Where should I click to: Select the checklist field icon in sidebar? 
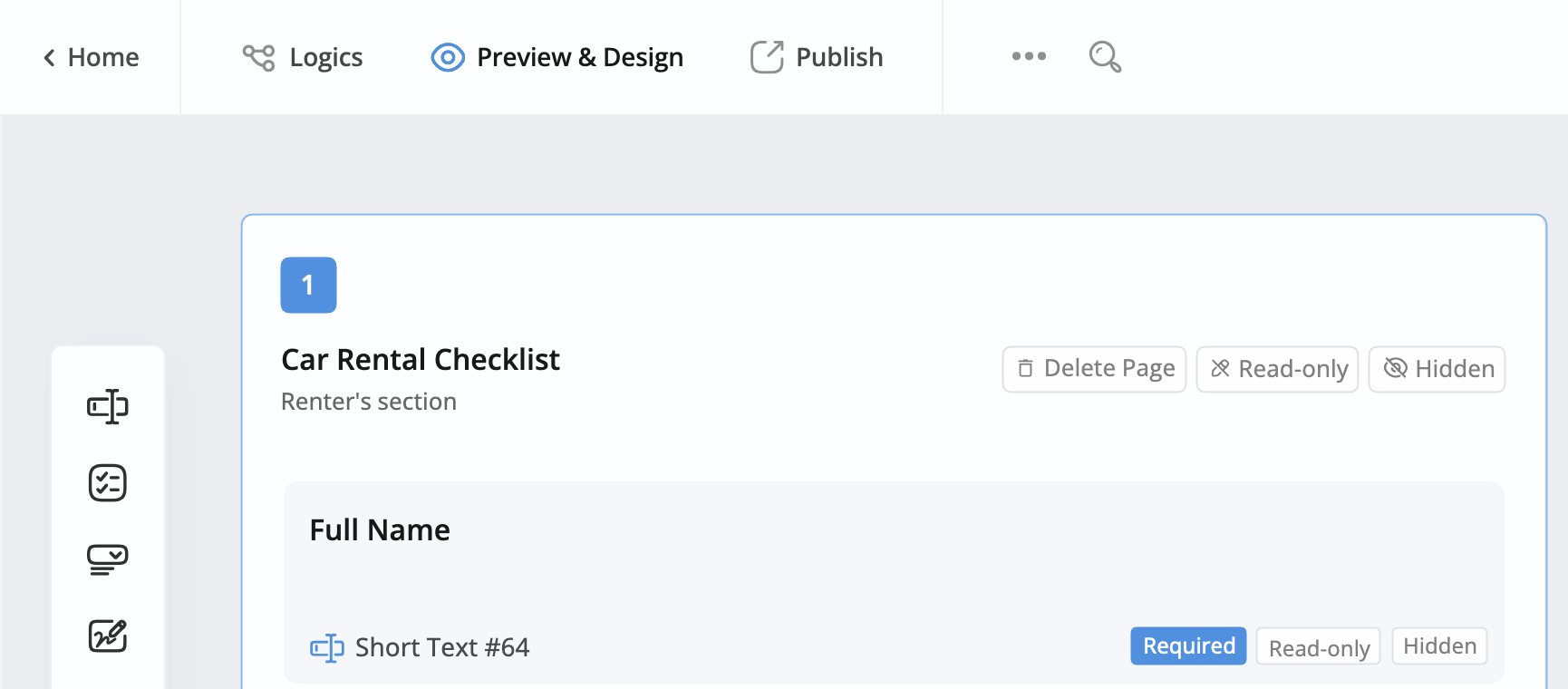click(x=108, y=483)
